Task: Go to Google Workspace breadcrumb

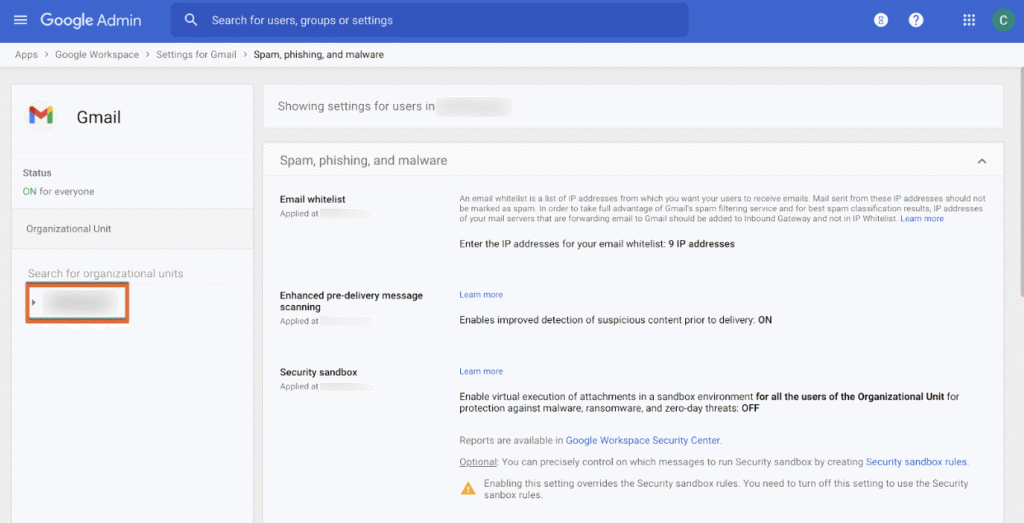Action: click(98, 55)
